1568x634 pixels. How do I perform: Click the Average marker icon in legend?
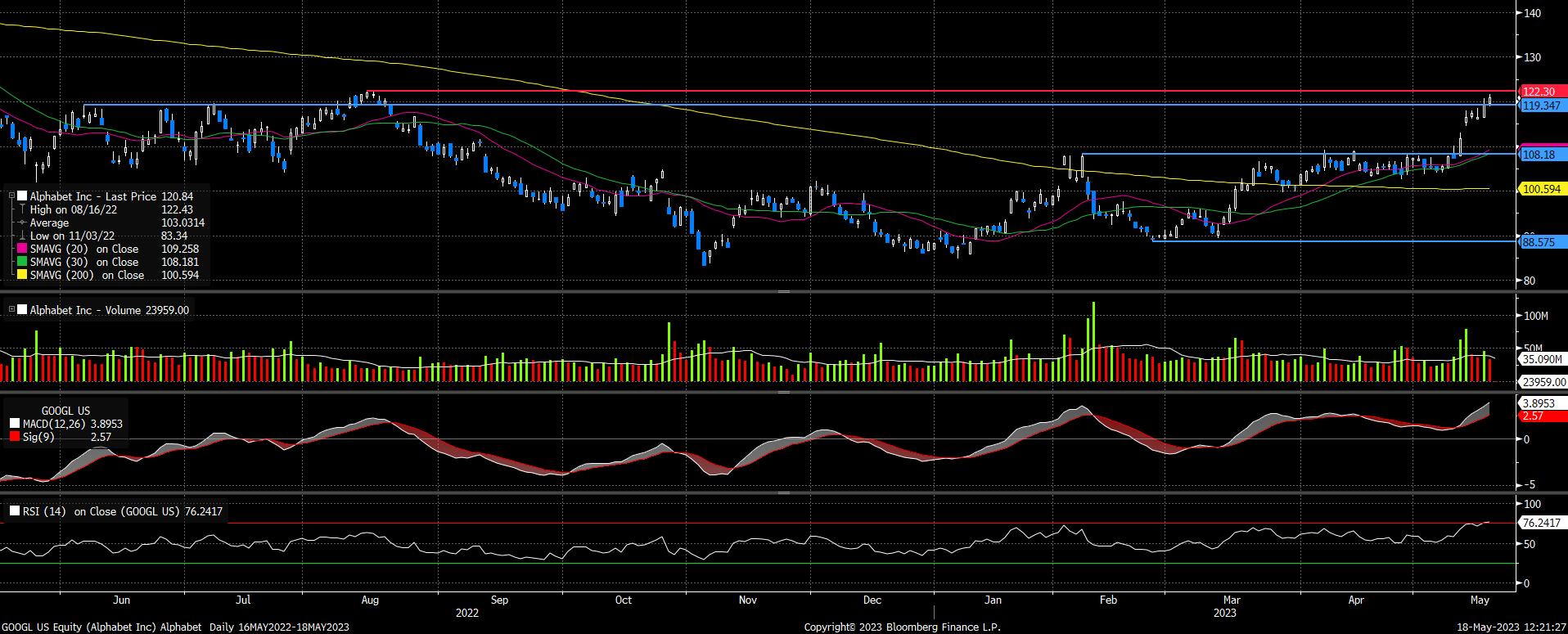point(22,223)
